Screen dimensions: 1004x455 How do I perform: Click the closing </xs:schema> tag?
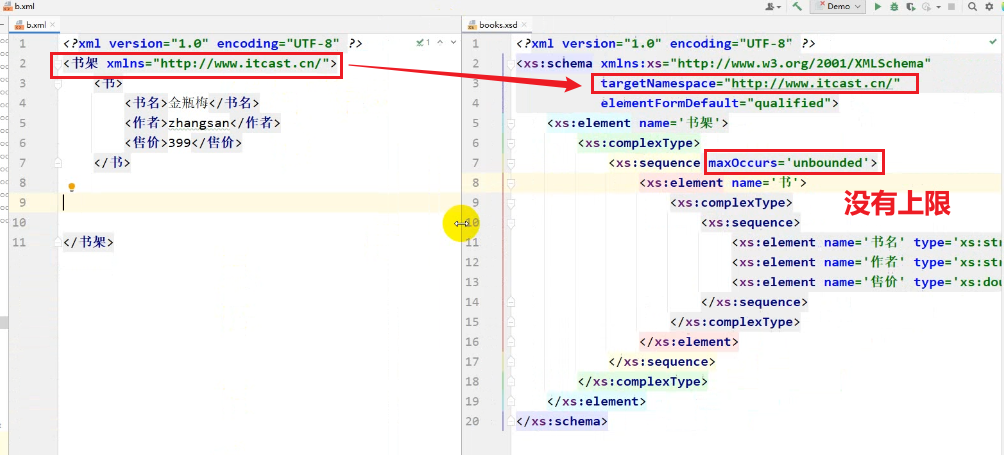[562, 421]
